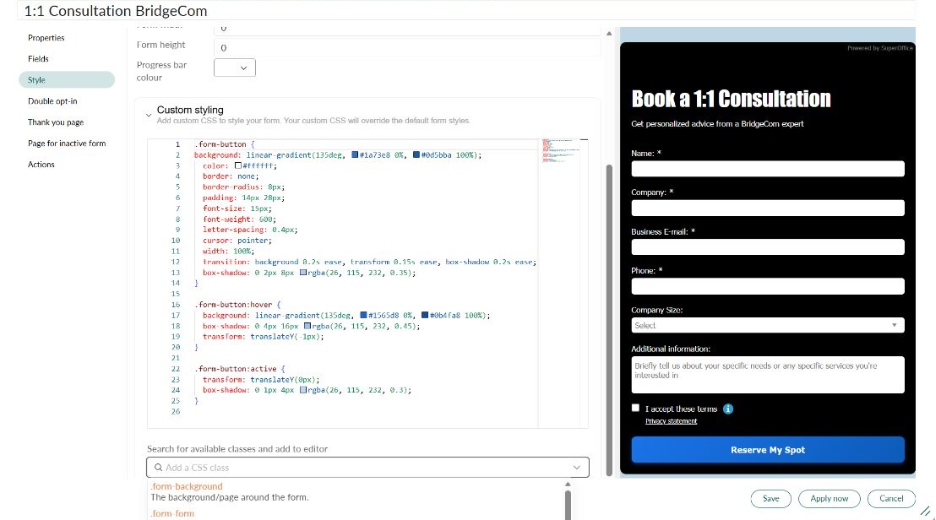
Task: Open the Fields tab
Action: [x=38, y=59]
